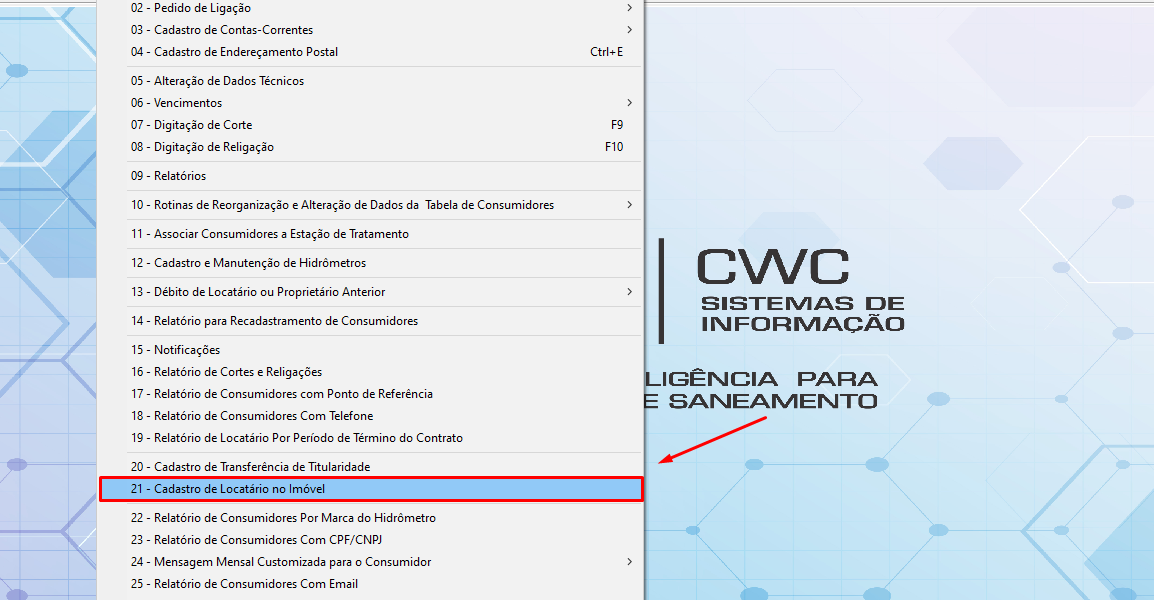The image size is (1154, 600).
Task: Expand 03 - Cadastro de Contas-Correntes submenu
Action: click(629, 30)
